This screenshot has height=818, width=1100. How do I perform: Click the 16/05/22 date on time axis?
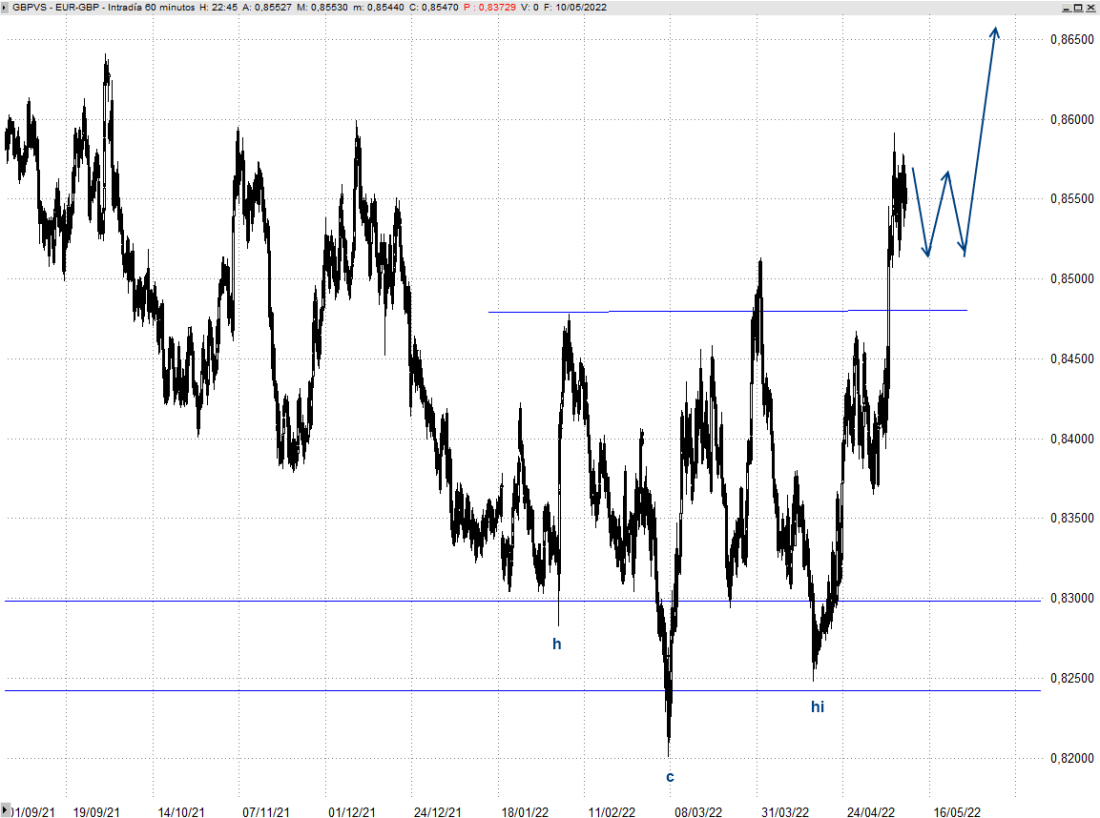pos(958,812)
